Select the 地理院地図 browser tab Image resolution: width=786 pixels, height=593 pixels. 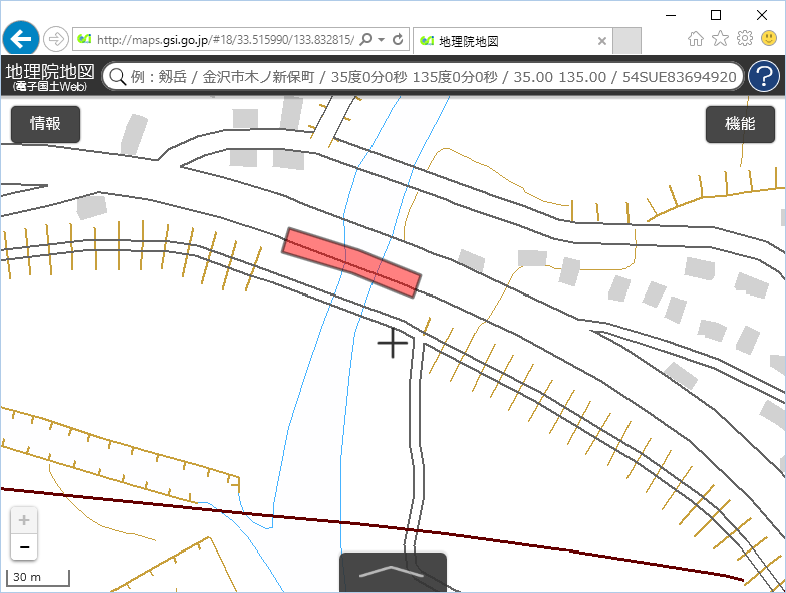coord(512,41)
